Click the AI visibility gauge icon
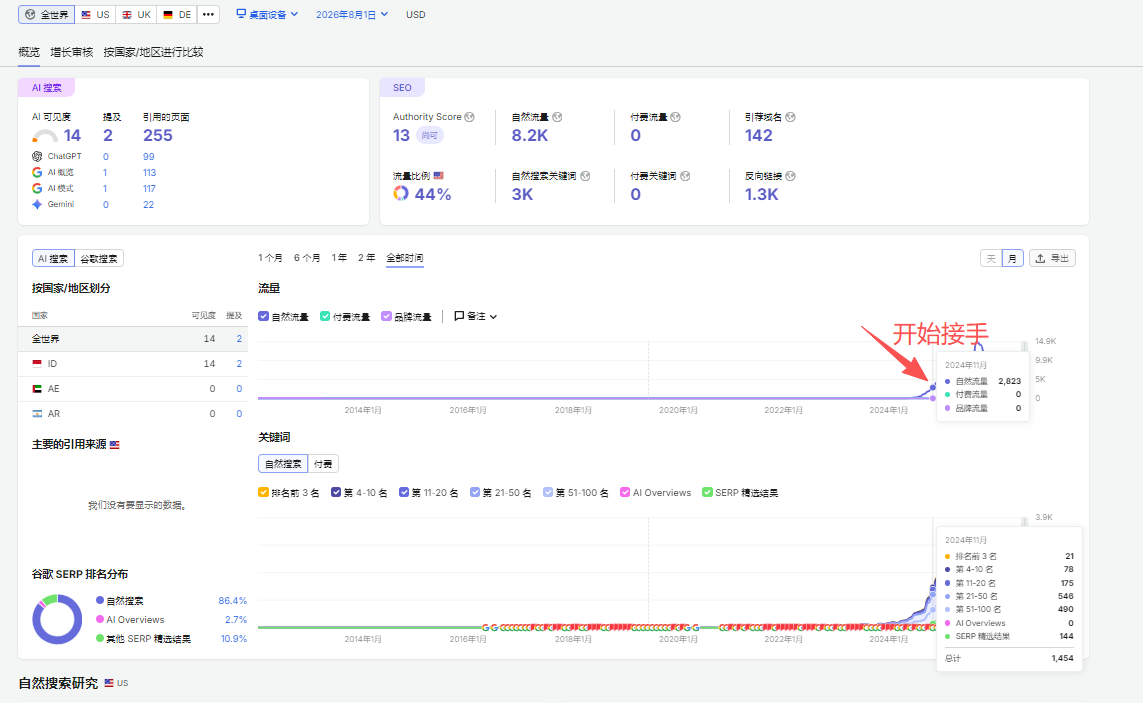Screen dimensions: 1143x703 [x=44, y=136]
